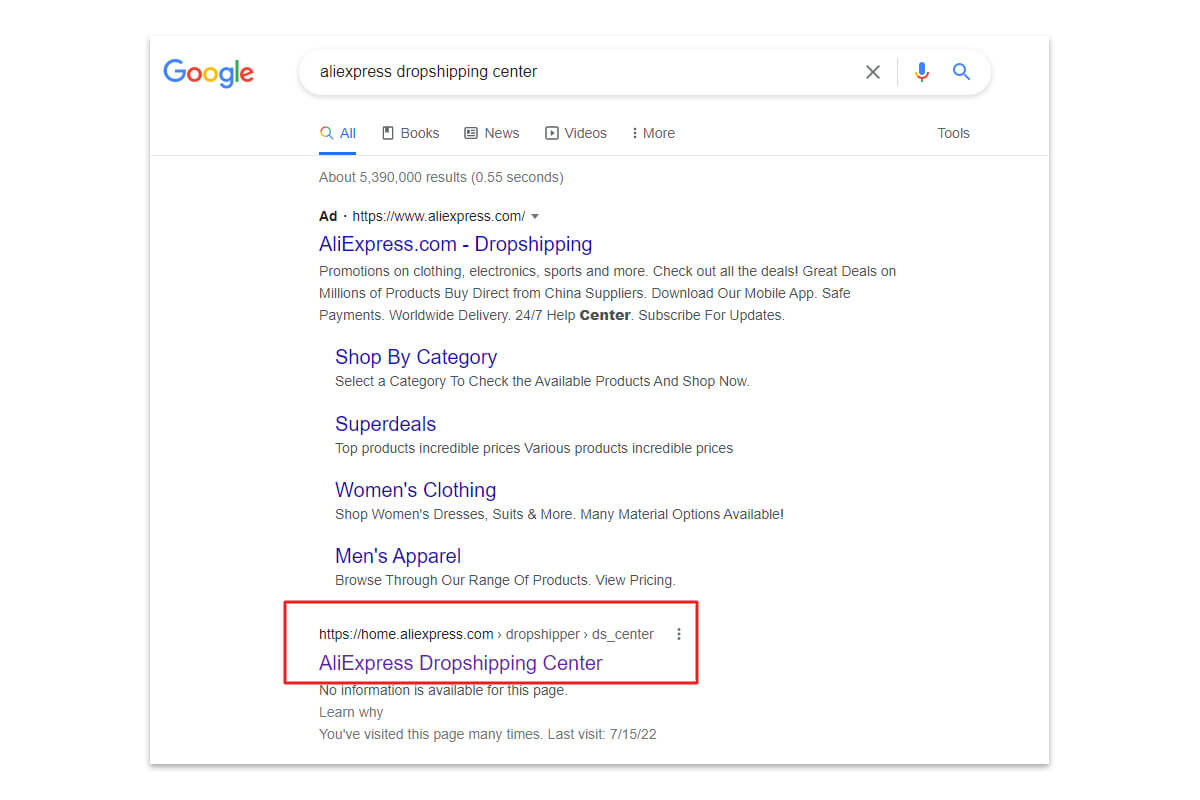Click the Learn why link
This screenshot has height=800, width=1200.
(351, 712)
